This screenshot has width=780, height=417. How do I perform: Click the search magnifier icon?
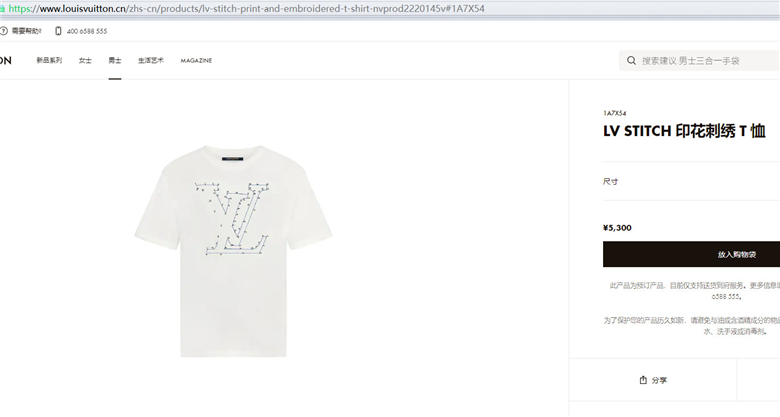point(631,61)
